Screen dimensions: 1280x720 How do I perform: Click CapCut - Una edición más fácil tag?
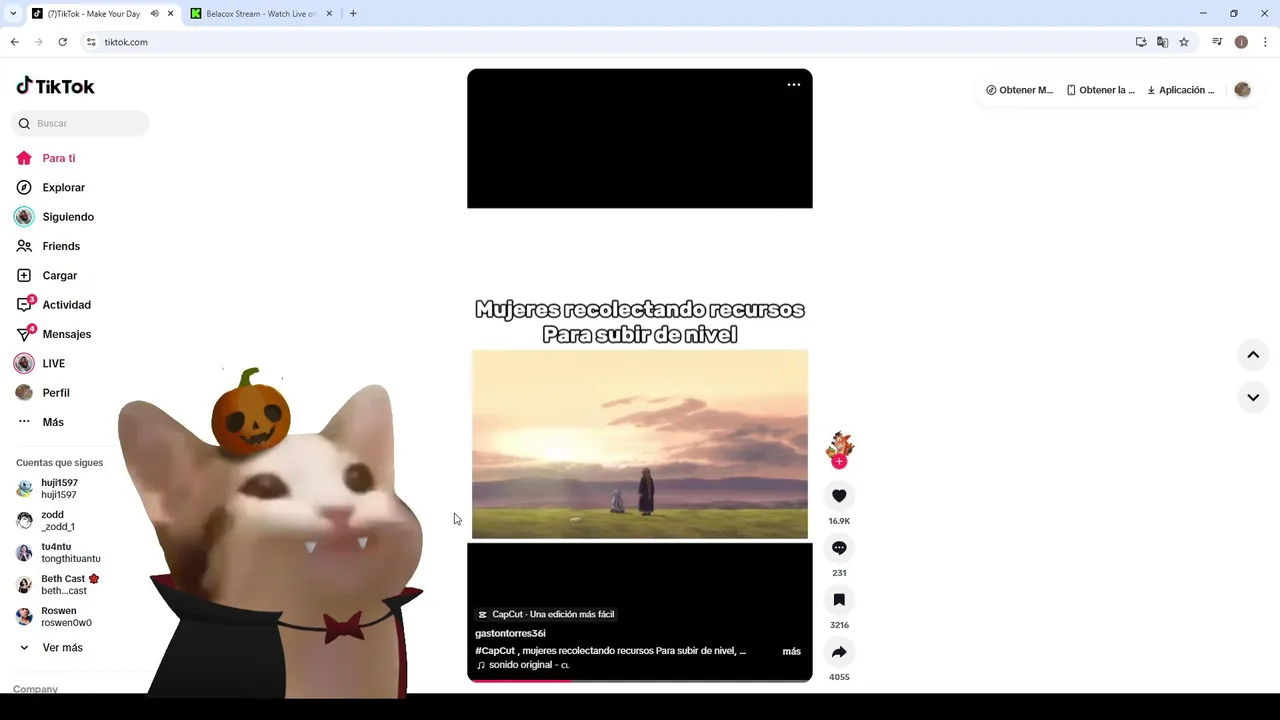[546, 614]
